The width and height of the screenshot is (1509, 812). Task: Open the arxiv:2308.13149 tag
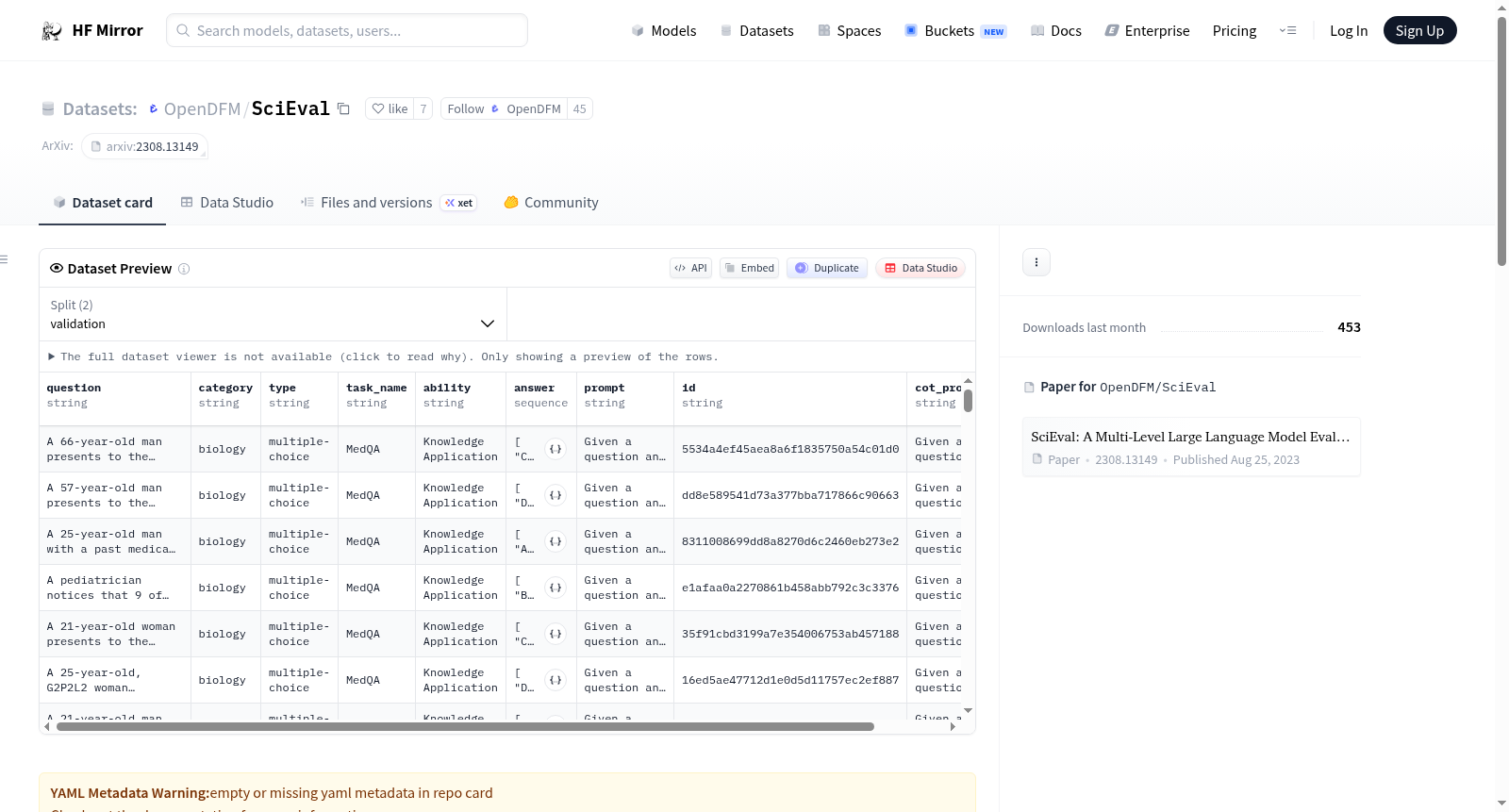click(145, 146)
